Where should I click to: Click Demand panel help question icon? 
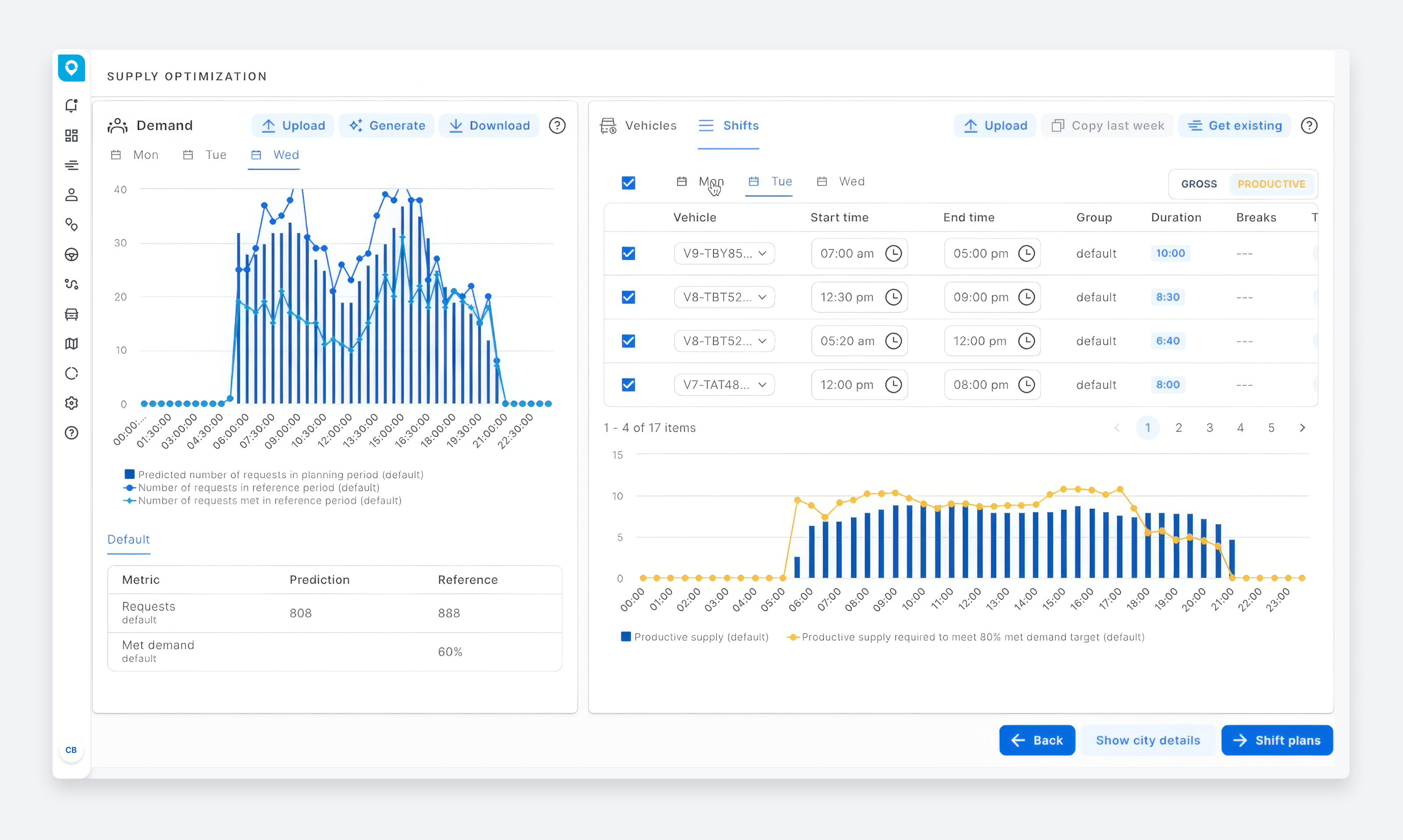[x=557, y=126]
